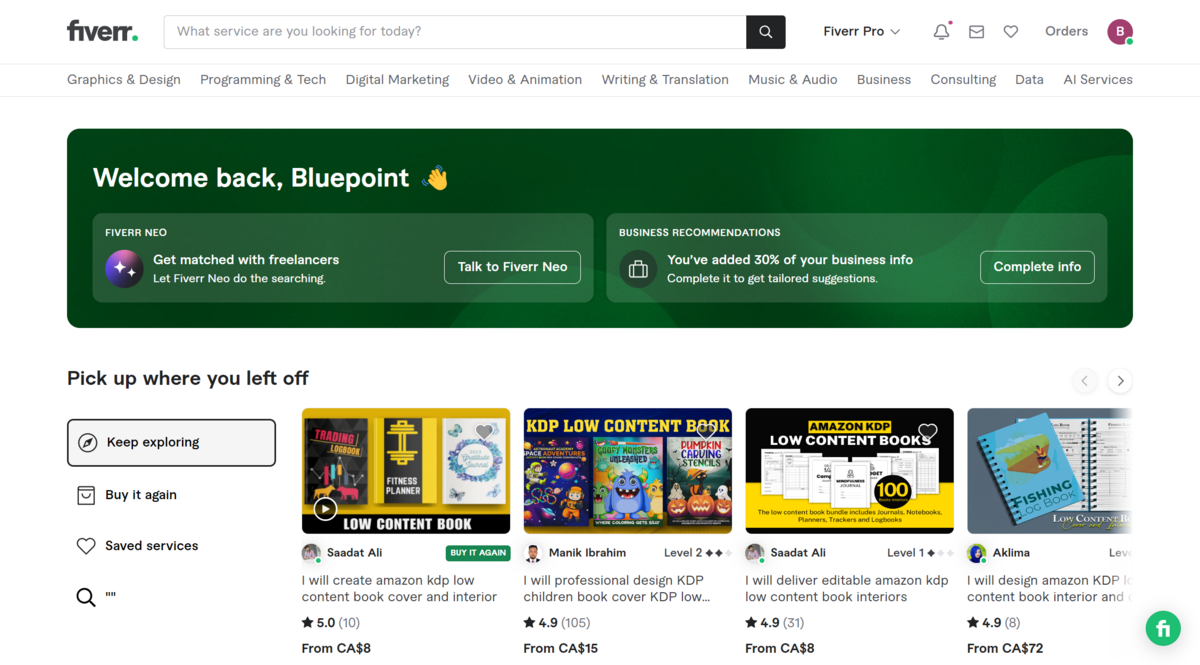Go to previous carousel slide
The width and height of the screenshot is (1200, 665).
click(x=1085, y=381)
